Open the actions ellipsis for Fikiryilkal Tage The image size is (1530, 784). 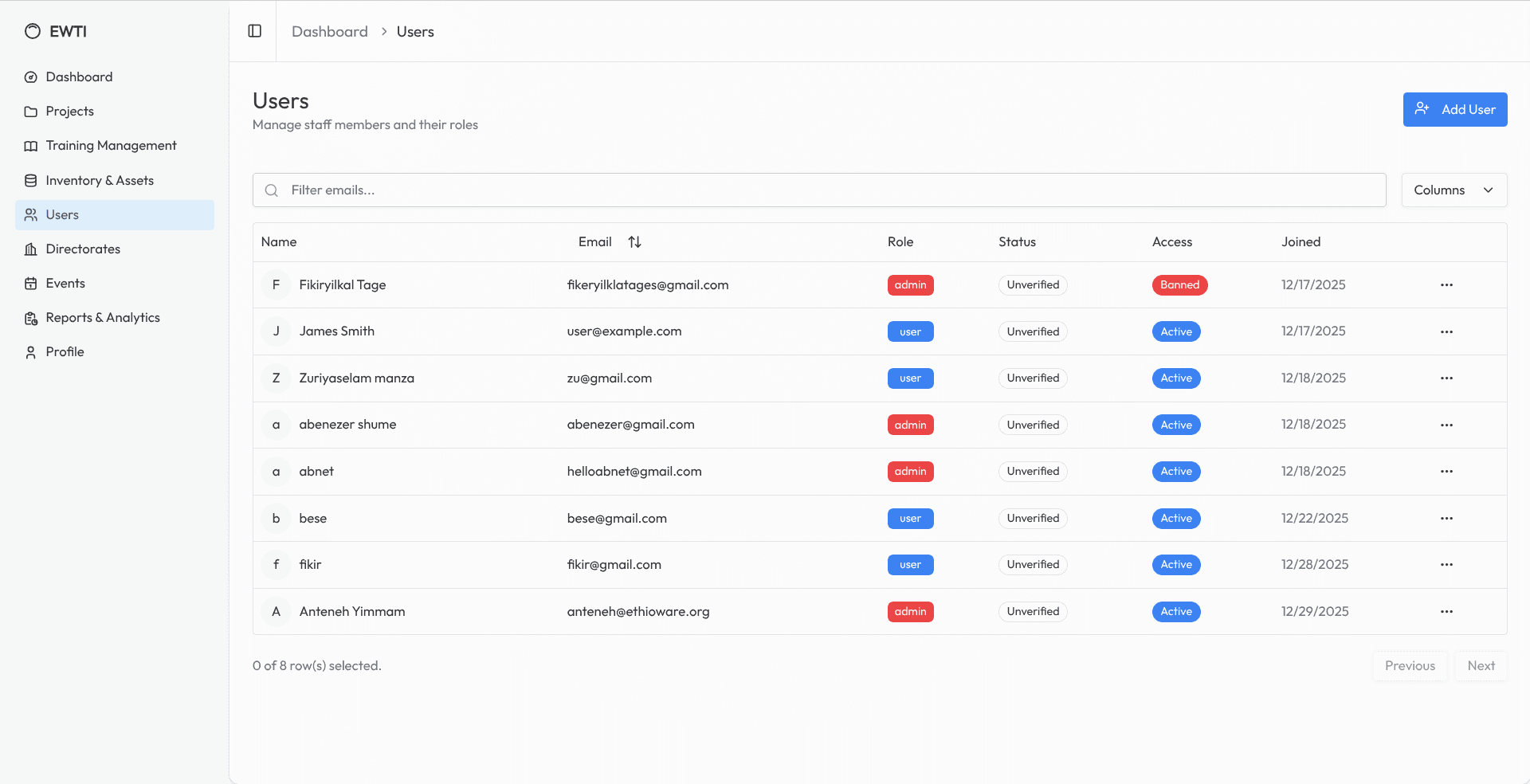[1446, 284]
